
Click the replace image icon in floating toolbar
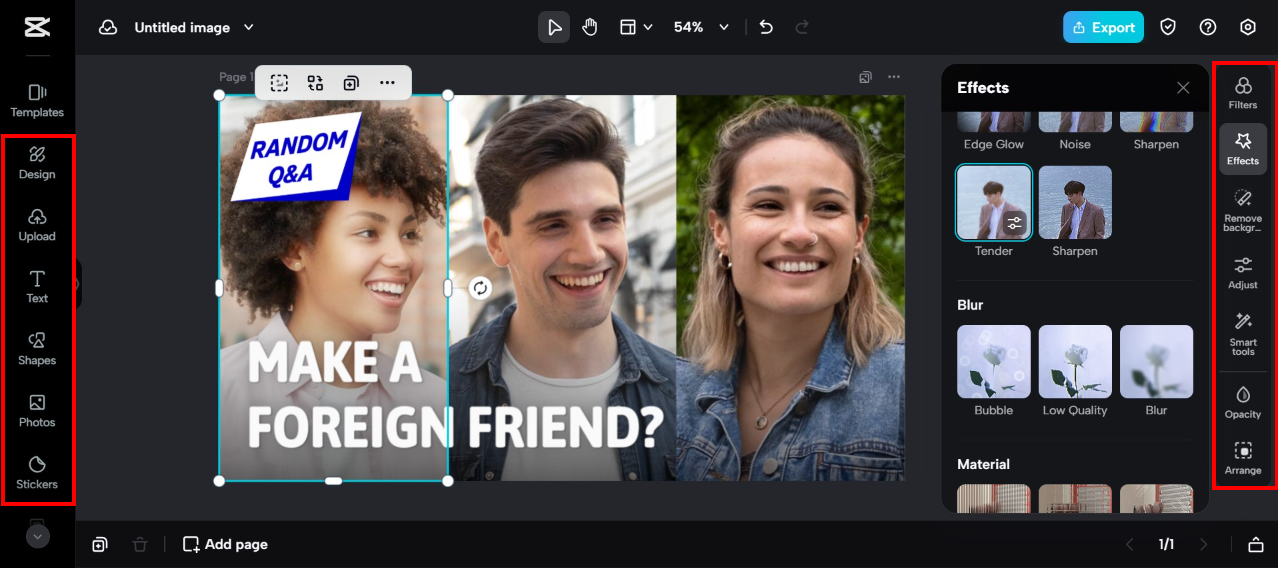click(x=315, y=83)
